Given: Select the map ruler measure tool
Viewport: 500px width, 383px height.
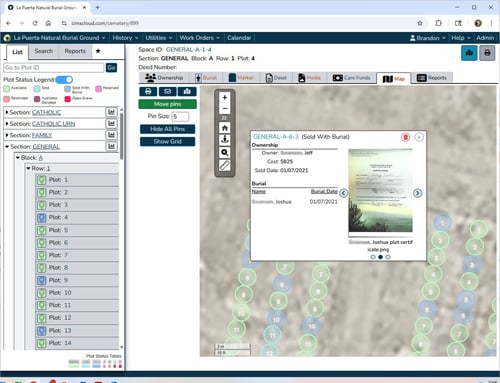Looking at the screenshot, I should tap(225, 165).
